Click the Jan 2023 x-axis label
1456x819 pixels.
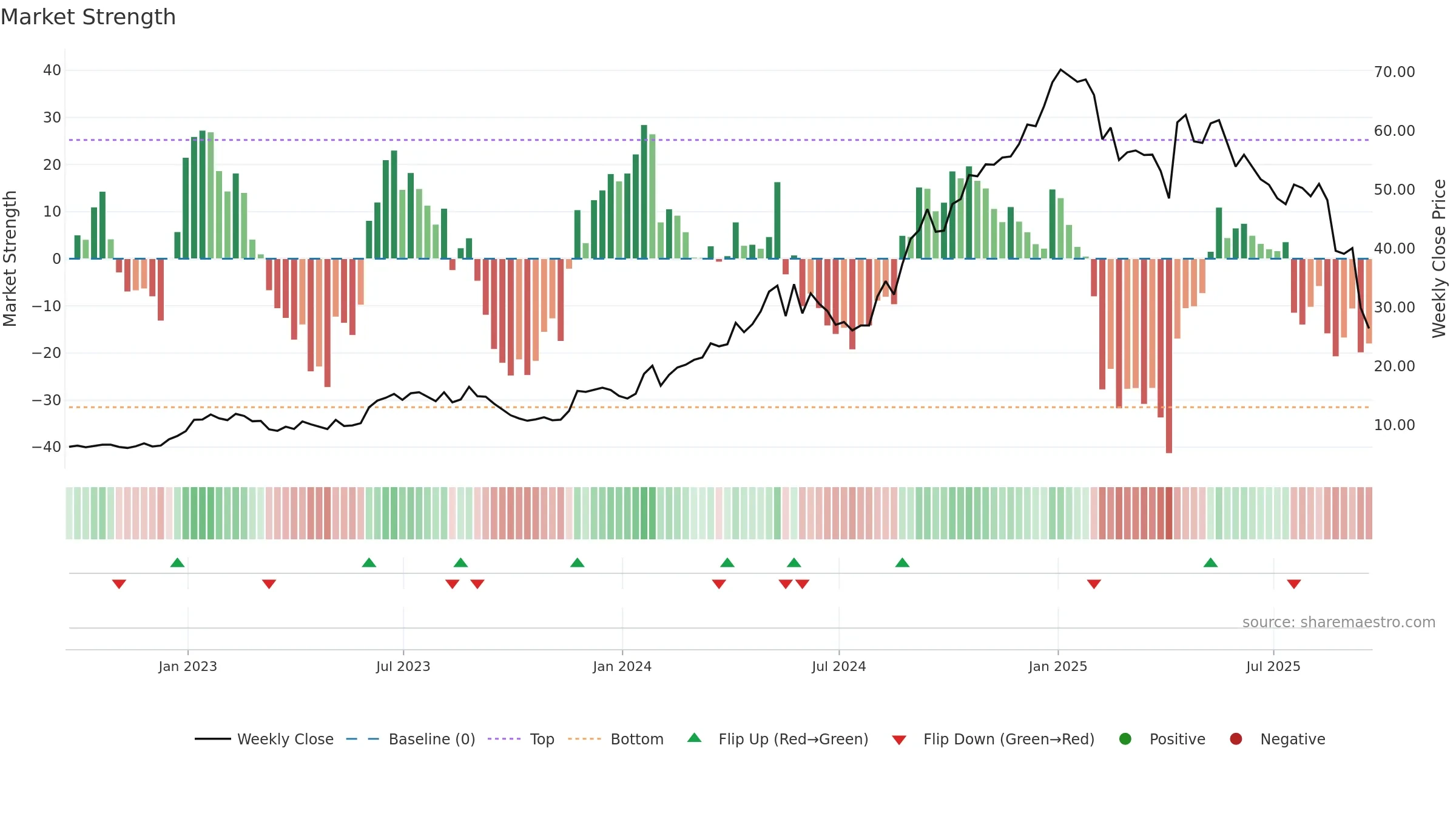188,666
